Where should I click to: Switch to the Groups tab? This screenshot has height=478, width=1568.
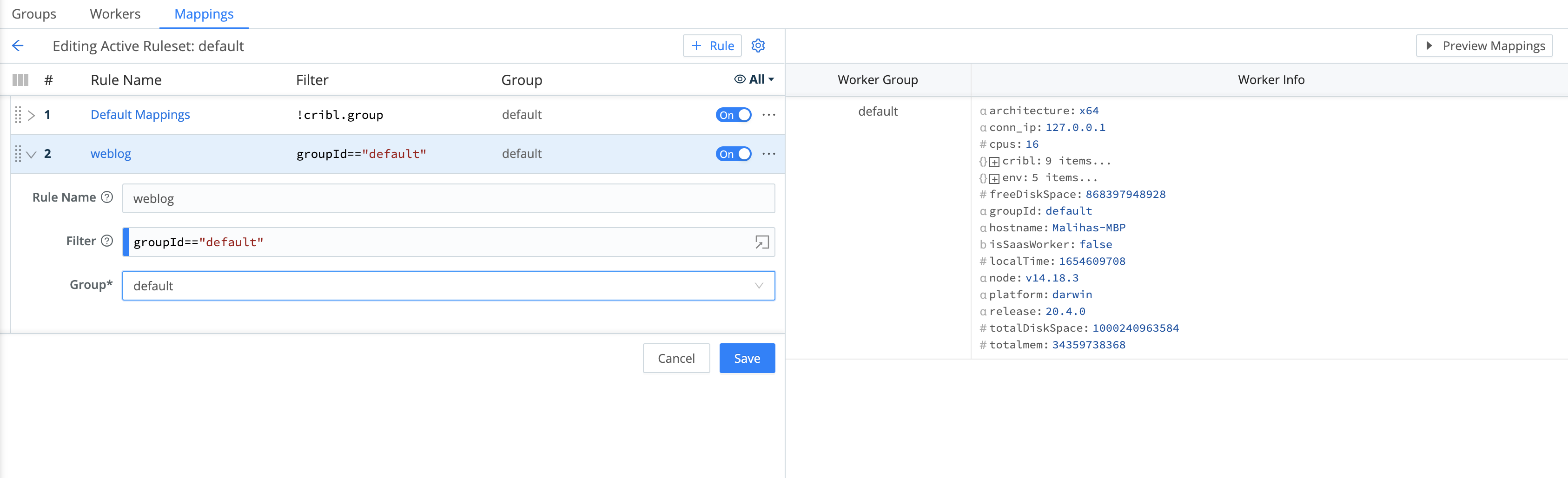click(33, 13)
